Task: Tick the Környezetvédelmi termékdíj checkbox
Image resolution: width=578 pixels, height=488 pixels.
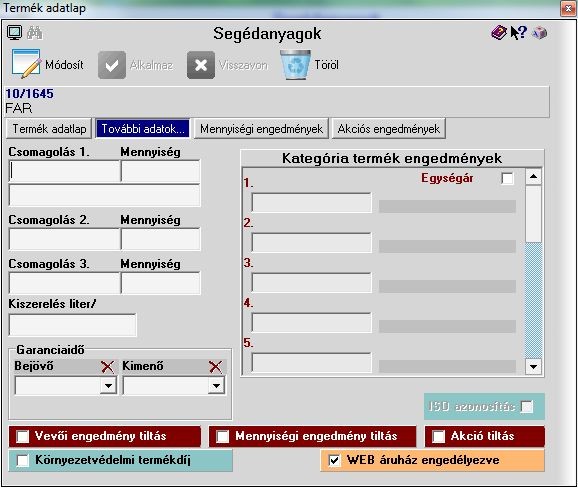Action: (x=22, y=460)
